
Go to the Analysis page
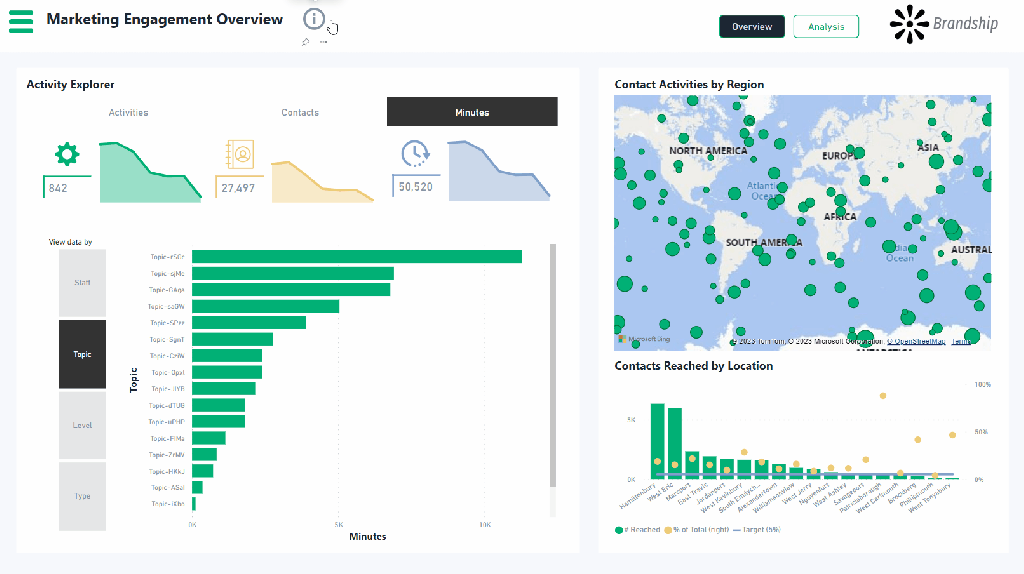(826, 27)
